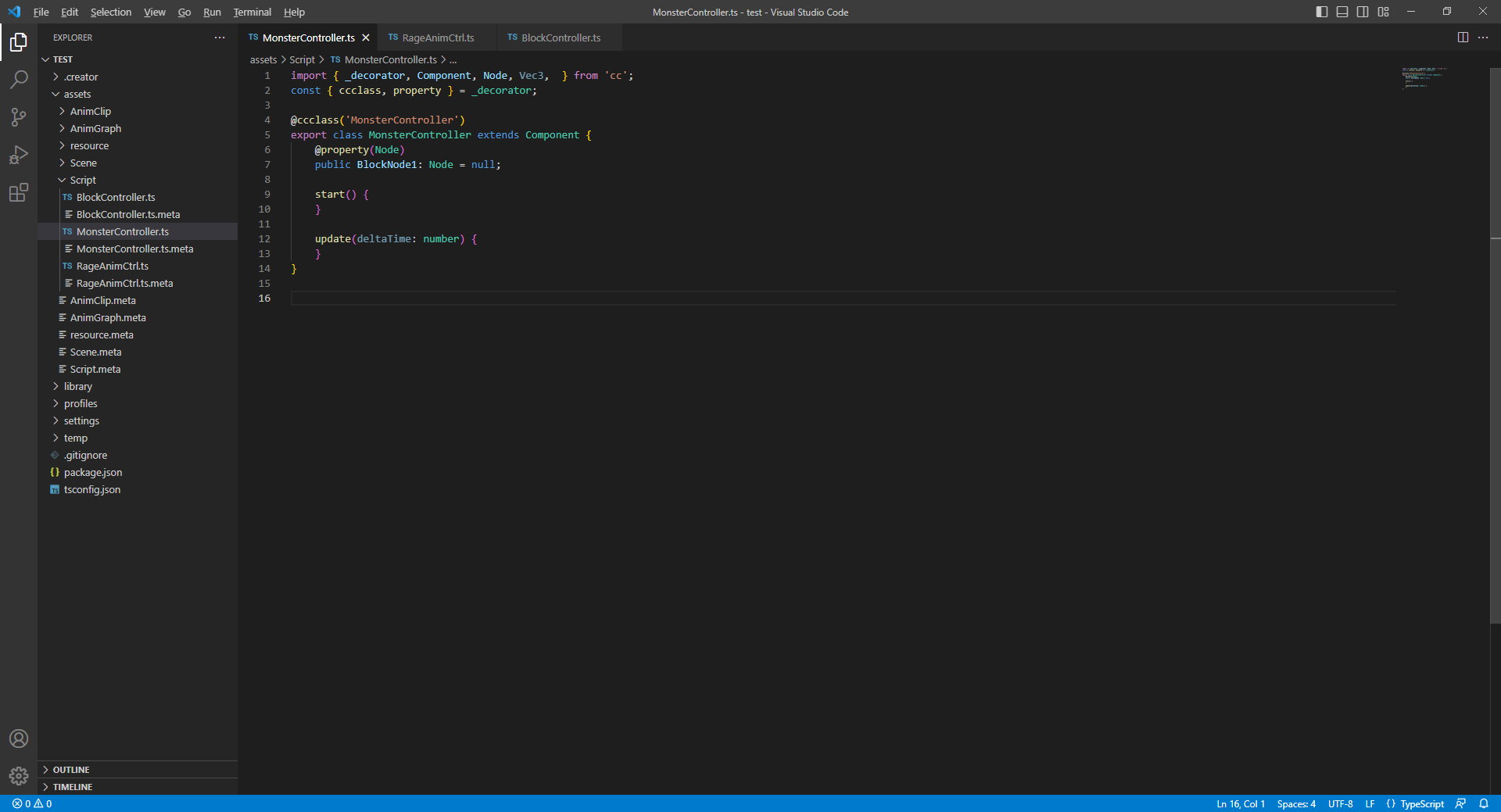Toggle Secondary Side Bar visibility
The image size is (1501, 812).
point(1363,12)
